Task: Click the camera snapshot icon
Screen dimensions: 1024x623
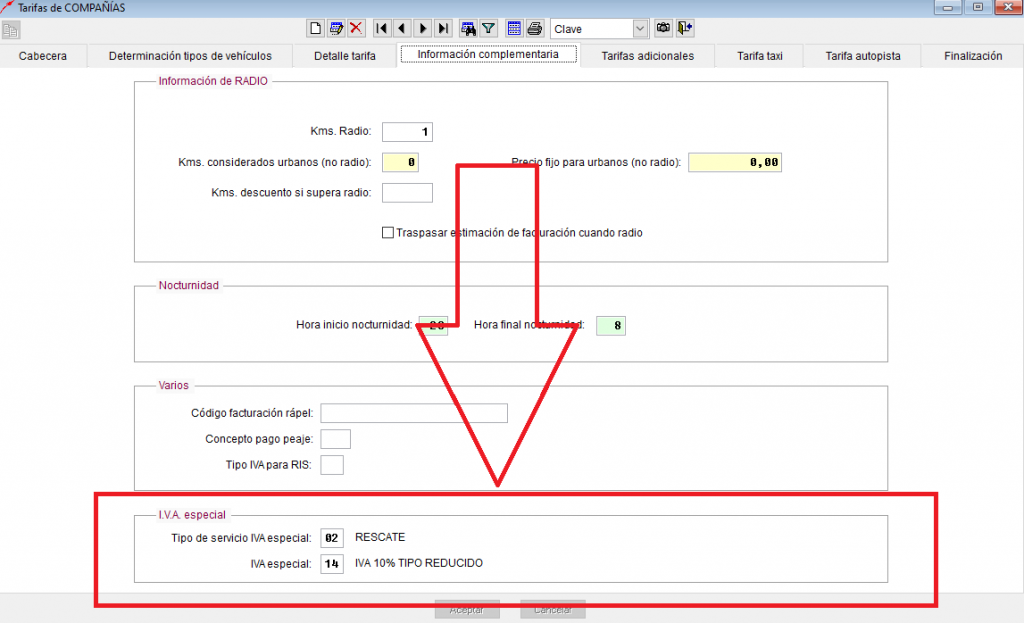Action: click(663, 28)
